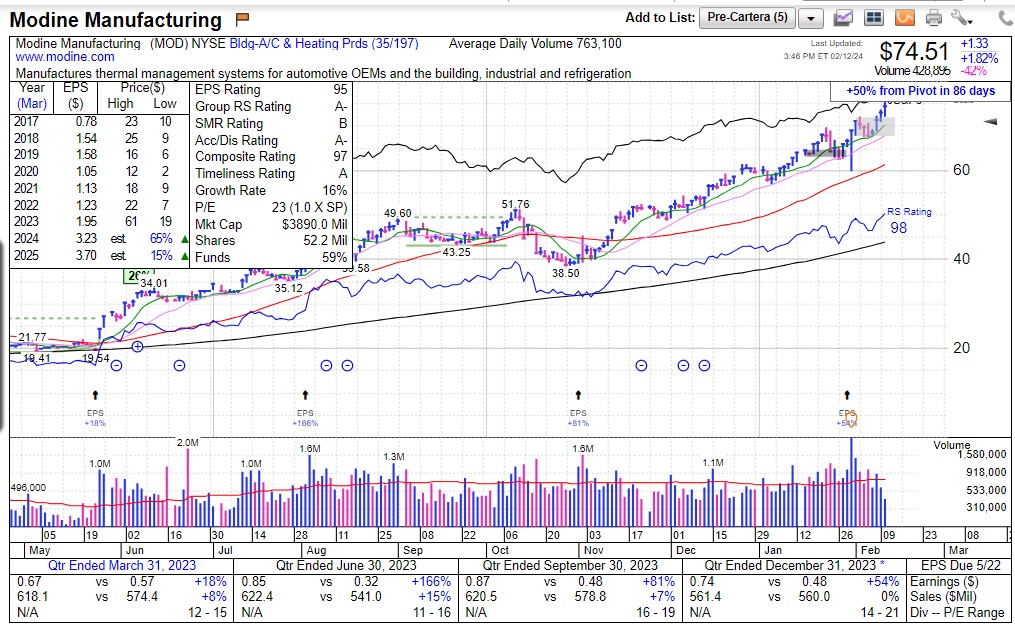This screenshot has height=624, width=1015.
Task: Click the Div -- P/E Range row label
Action: 957,612
